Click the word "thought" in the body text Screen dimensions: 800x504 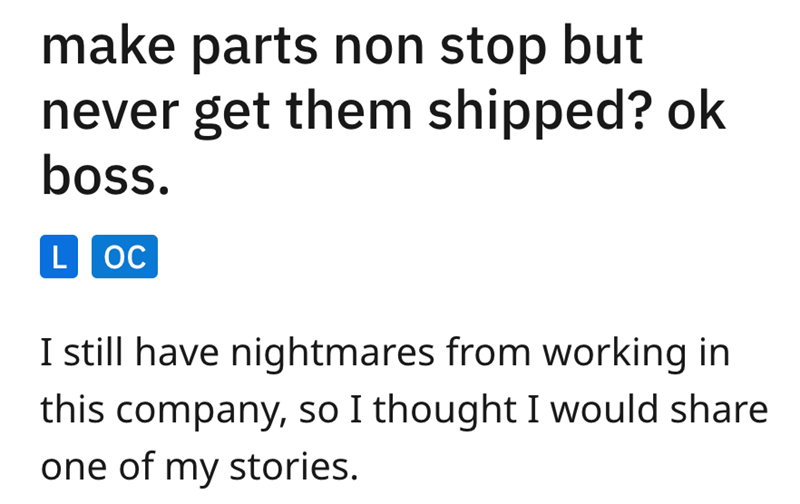[431, 409]
